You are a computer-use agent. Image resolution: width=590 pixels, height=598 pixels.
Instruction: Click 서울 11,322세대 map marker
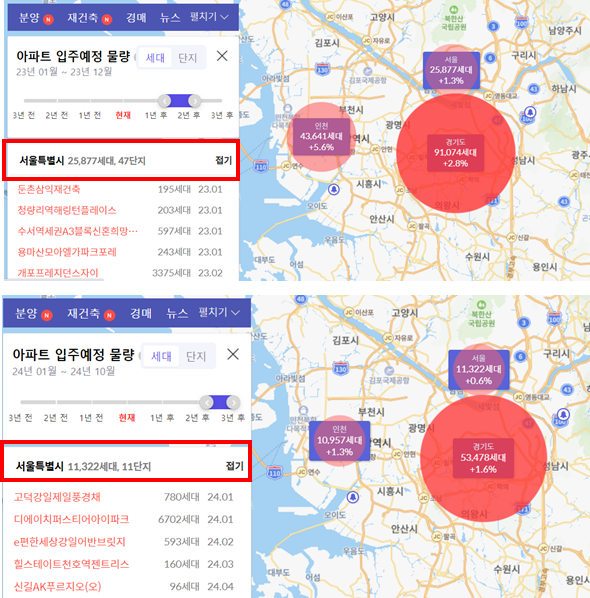click(479, 370)
